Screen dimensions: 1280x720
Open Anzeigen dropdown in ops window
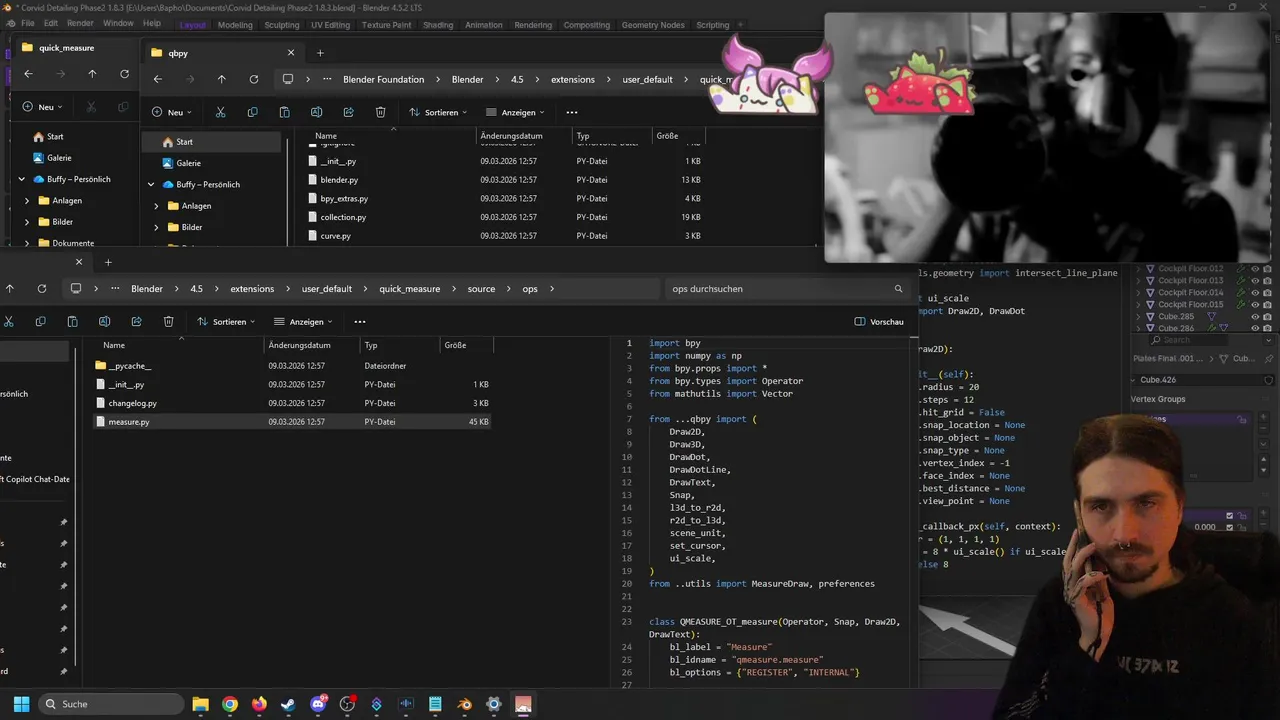tap(304, 321)
